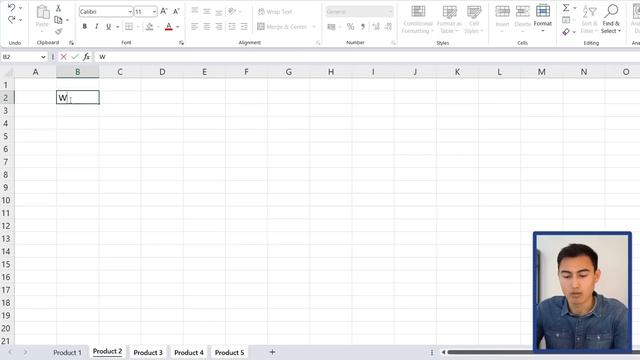Select column D header
Viewport: 640px width, 360px height.
click(162, 72)
